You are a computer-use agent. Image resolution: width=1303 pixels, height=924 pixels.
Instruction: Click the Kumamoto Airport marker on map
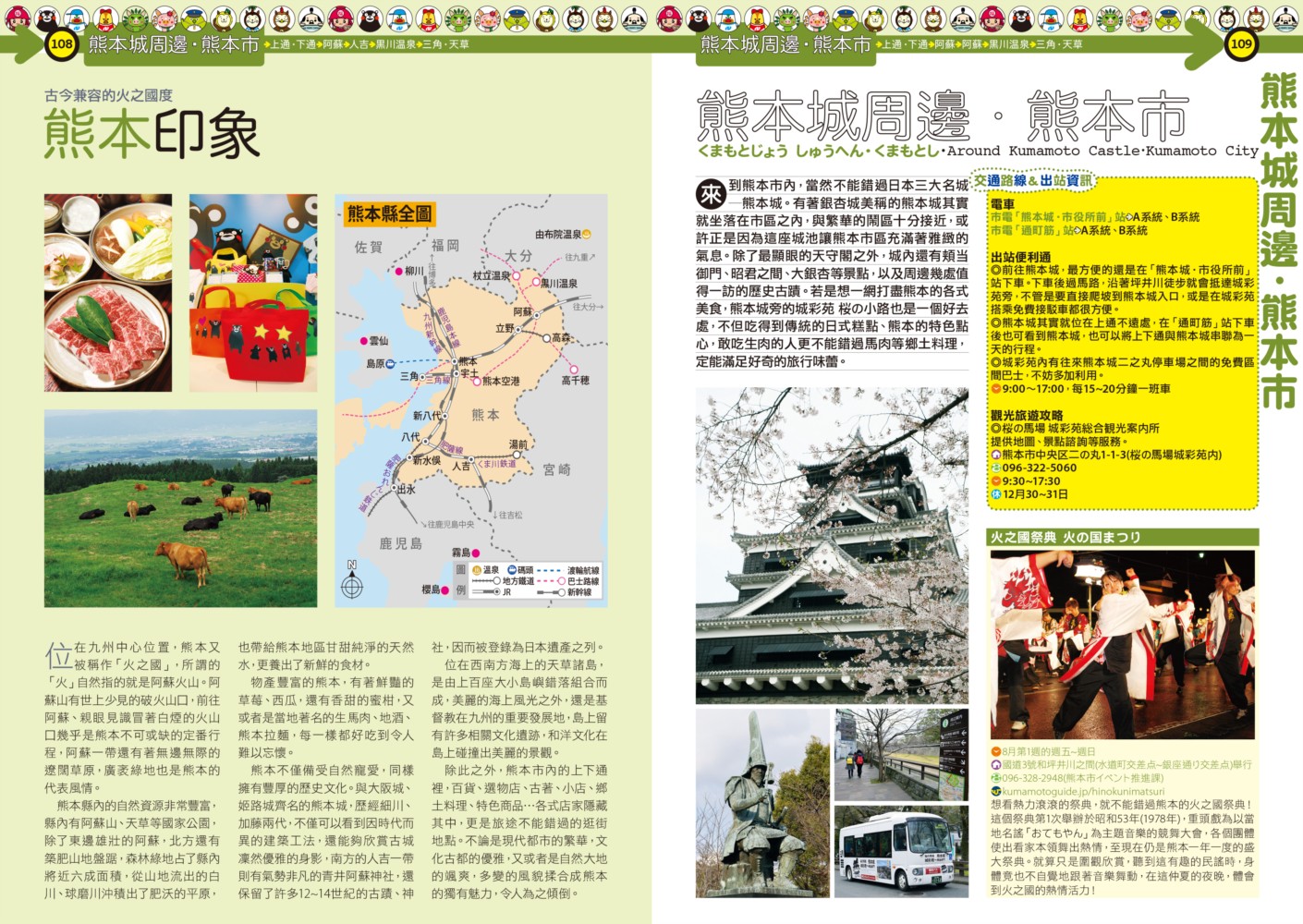point(477,381)
